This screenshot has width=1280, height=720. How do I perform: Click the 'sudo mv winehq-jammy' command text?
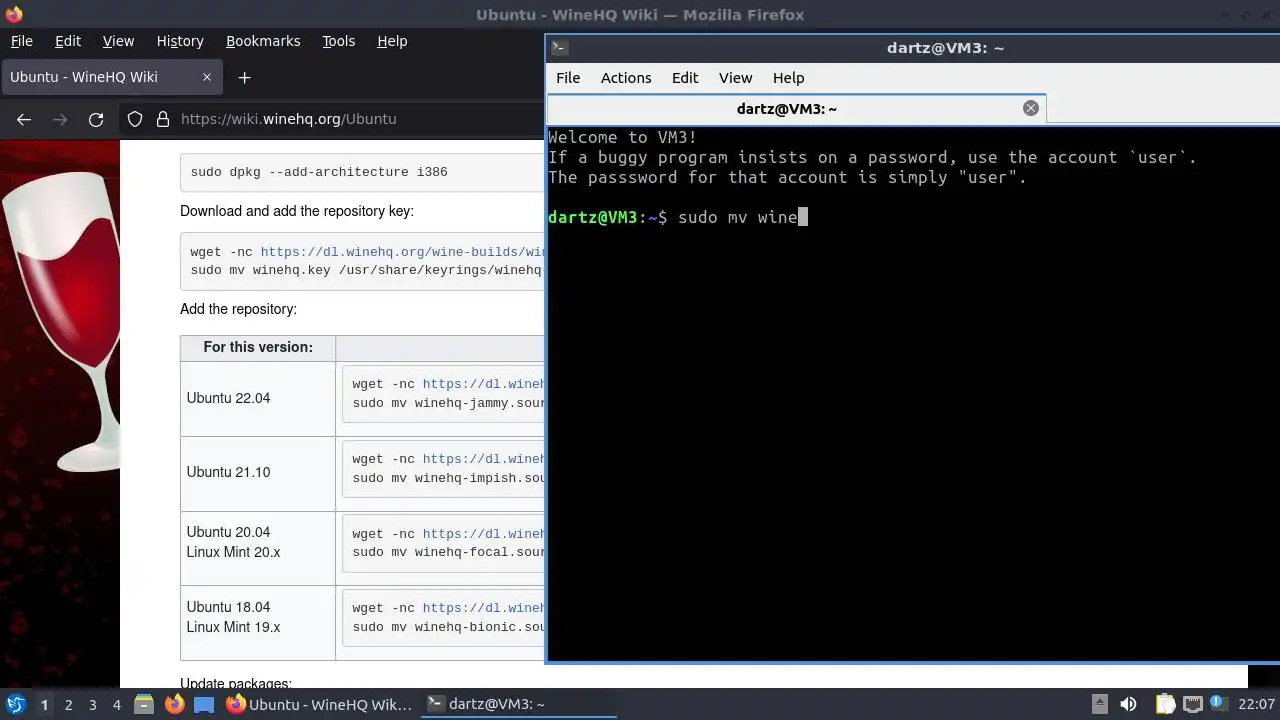coord(448,403)
